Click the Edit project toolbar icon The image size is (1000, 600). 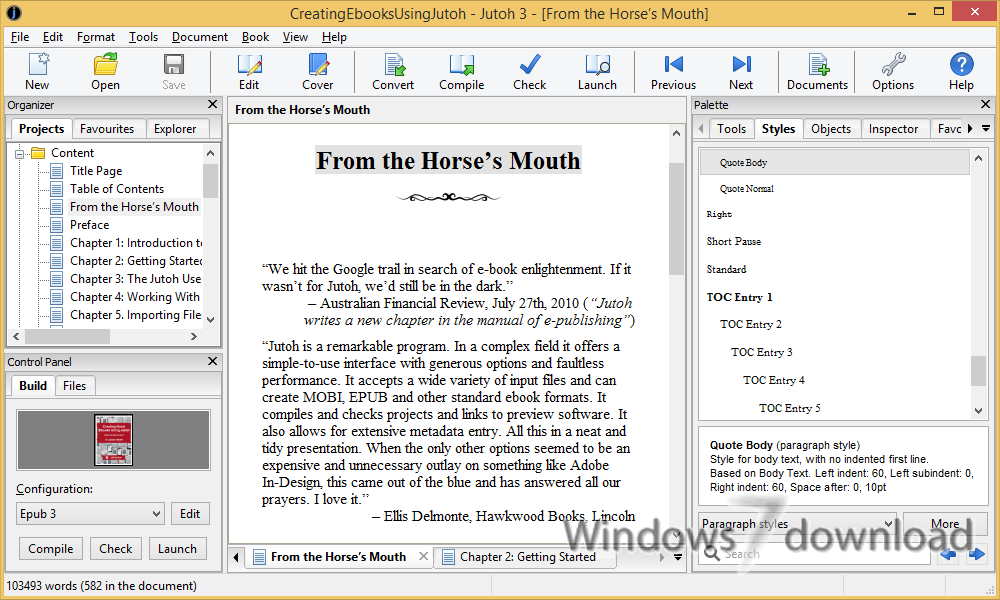249,71
